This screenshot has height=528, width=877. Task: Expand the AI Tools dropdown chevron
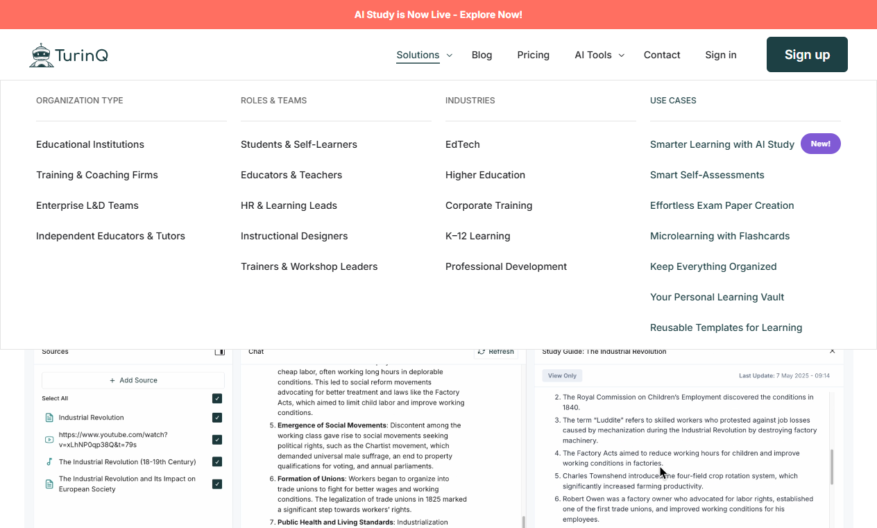tap(621, 55)
